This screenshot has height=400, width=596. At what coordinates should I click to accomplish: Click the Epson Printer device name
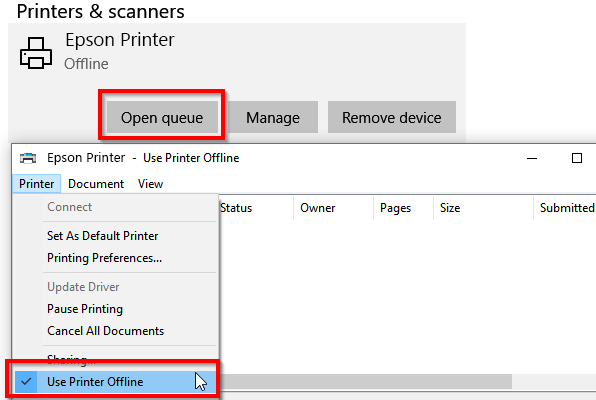[x=120, y=40]
